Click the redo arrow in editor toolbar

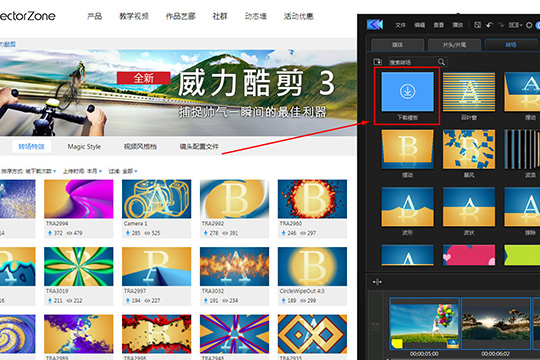(501, 25)
